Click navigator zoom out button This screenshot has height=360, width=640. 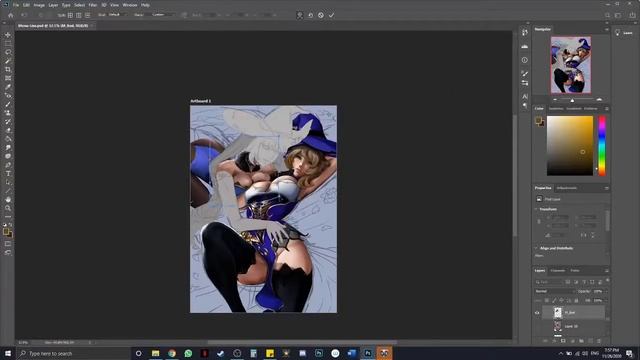(x=555, y=100)
